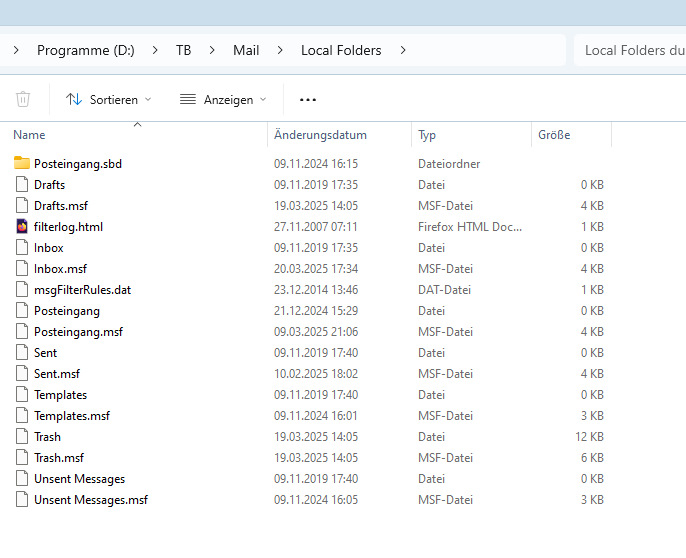Viewport: 686px width, 558px height.
Task: Go to Programme (D:) in address bar
Action: [x=86, y=50]
